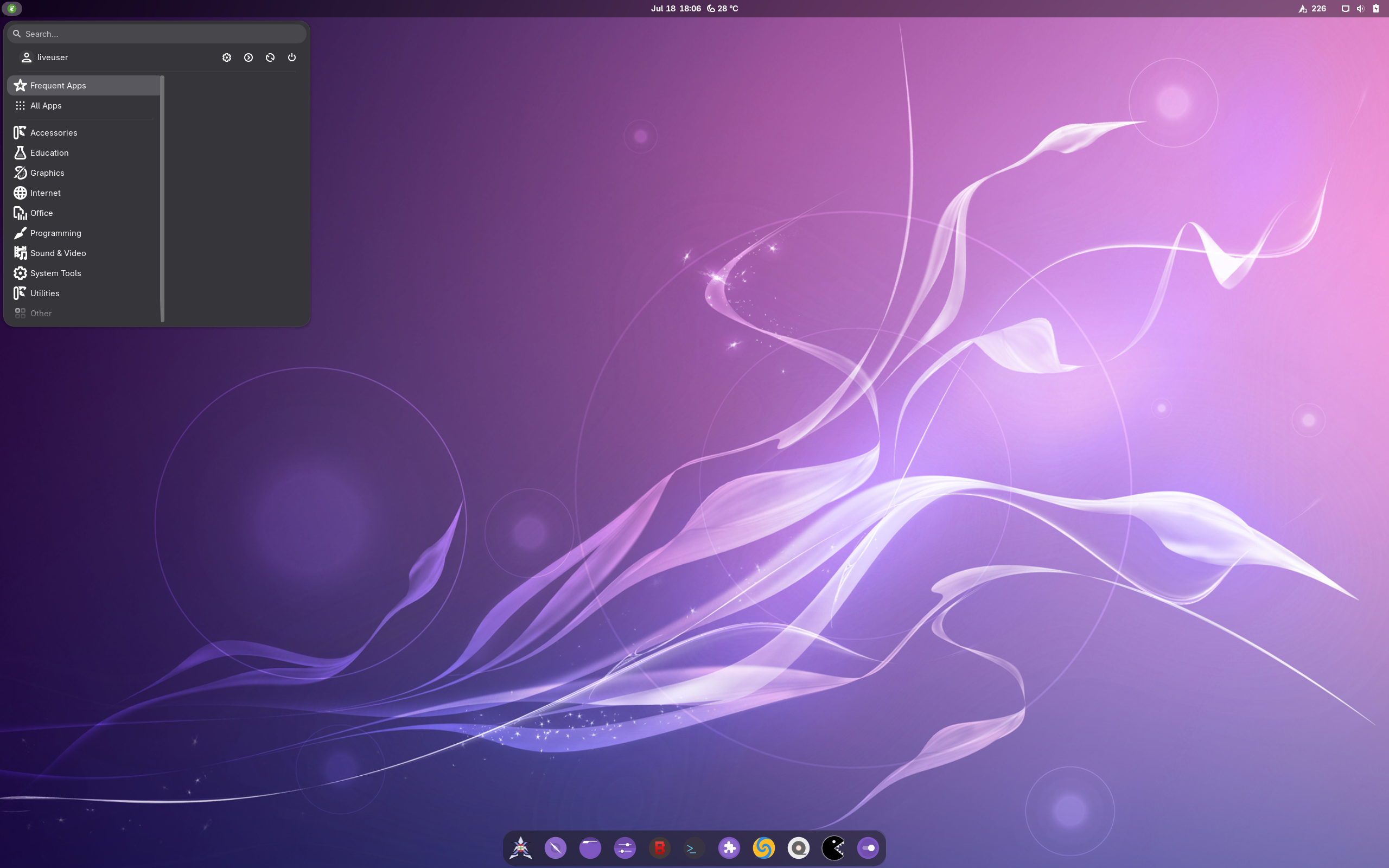Click the power off icon in menu
The height and width of the screenshot is (868, 1389).
point(291,58)
